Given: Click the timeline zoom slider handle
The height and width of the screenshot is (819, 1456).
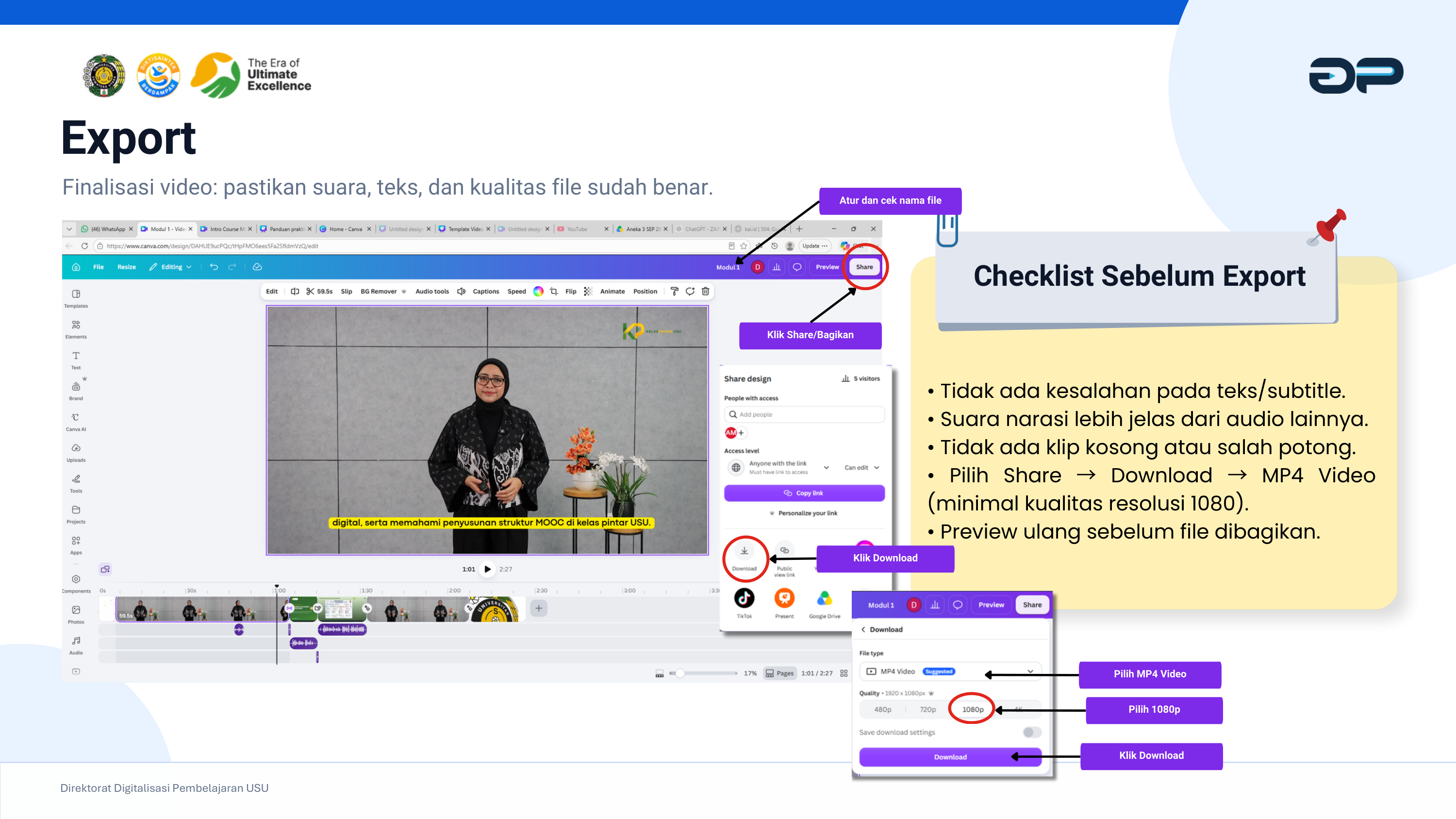Looking at the screenshot, I should click(x=680, y=673).
